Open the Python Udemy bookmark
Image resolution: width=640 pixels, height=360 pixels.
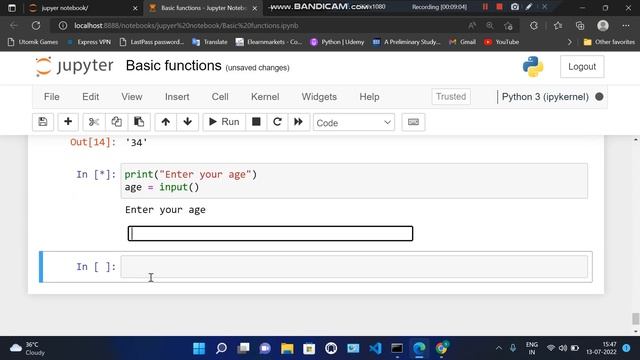(x=337, y=42)
